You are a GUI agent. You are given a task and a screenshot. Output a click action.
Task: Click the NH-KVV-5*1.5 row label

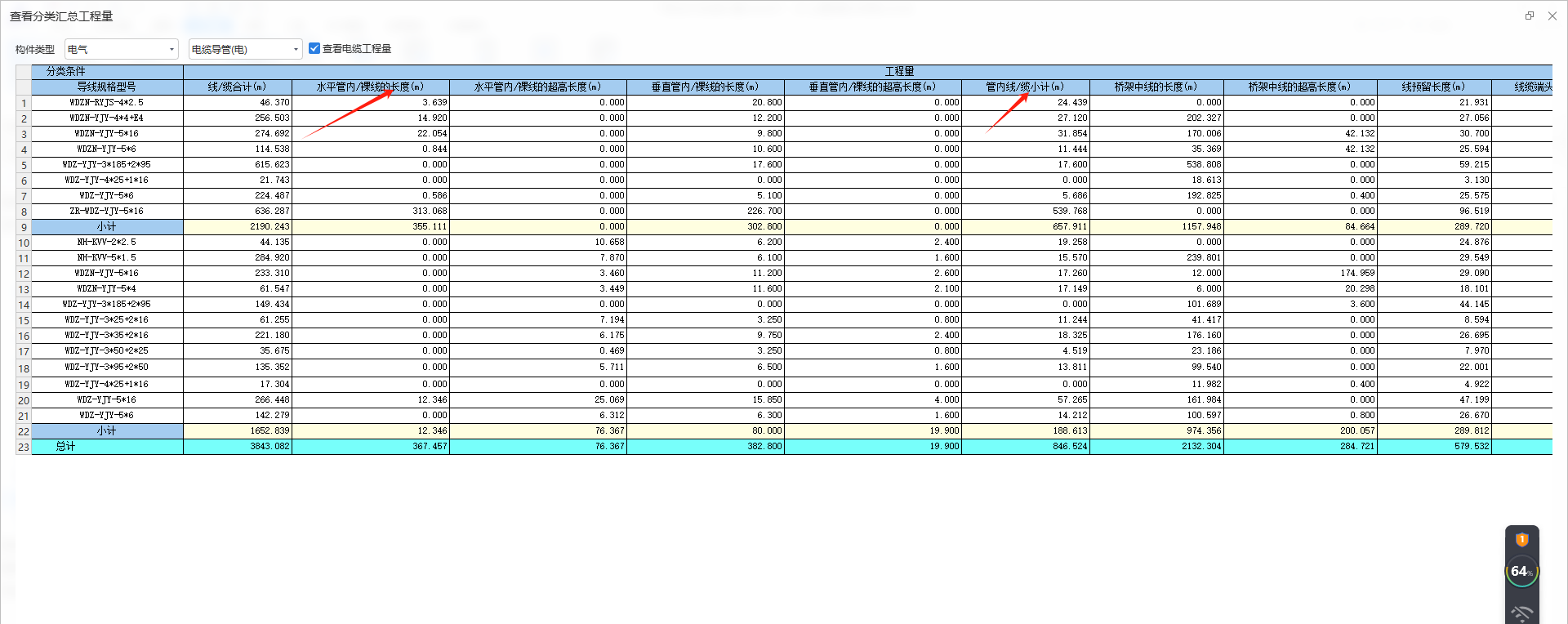107,258
